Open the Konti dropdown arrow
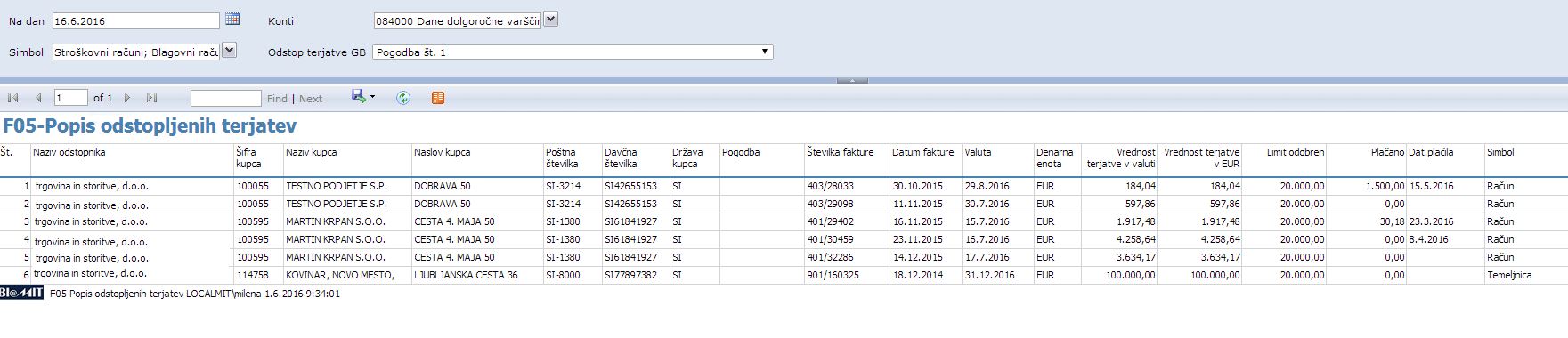 click(550, 19)
